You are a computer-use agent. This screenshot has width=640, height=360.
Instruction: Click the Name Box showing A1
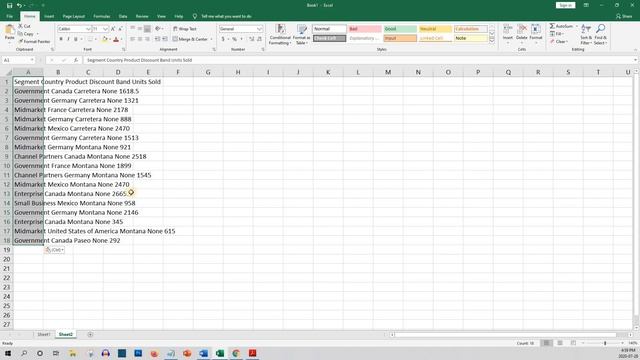(18, 60)
